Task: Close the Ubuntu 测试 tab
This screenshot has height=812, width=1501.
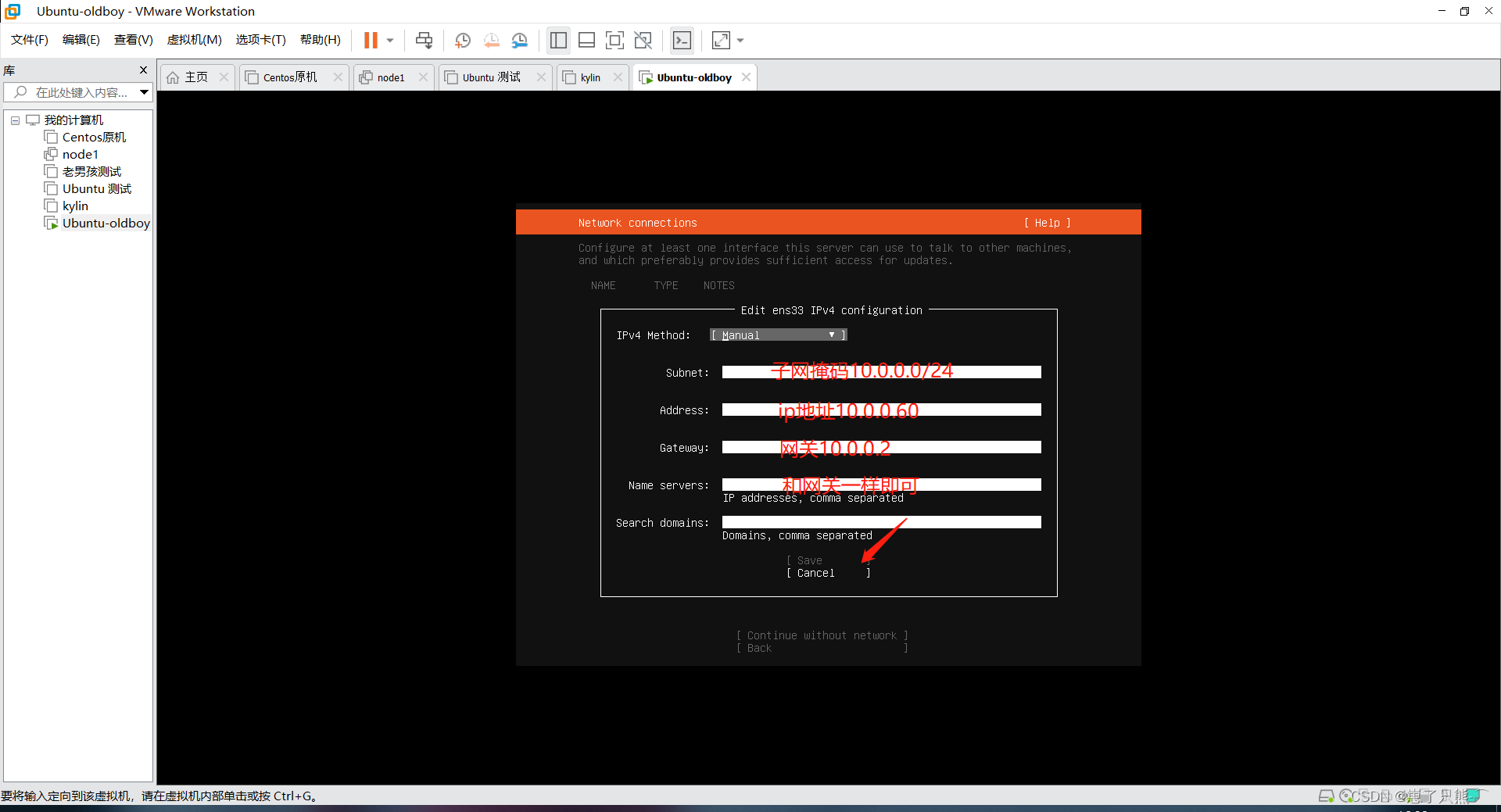Action: coord(541,77)
